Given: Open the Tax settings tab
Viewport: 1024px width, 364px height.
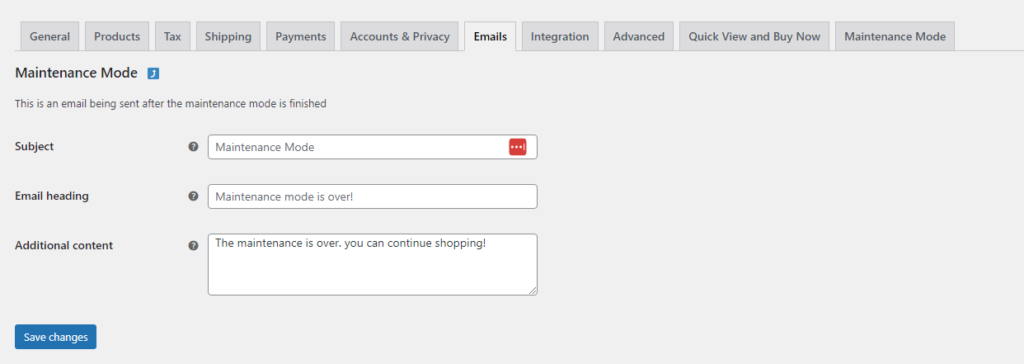Looking at the screenshot, I should click(172, 37).
